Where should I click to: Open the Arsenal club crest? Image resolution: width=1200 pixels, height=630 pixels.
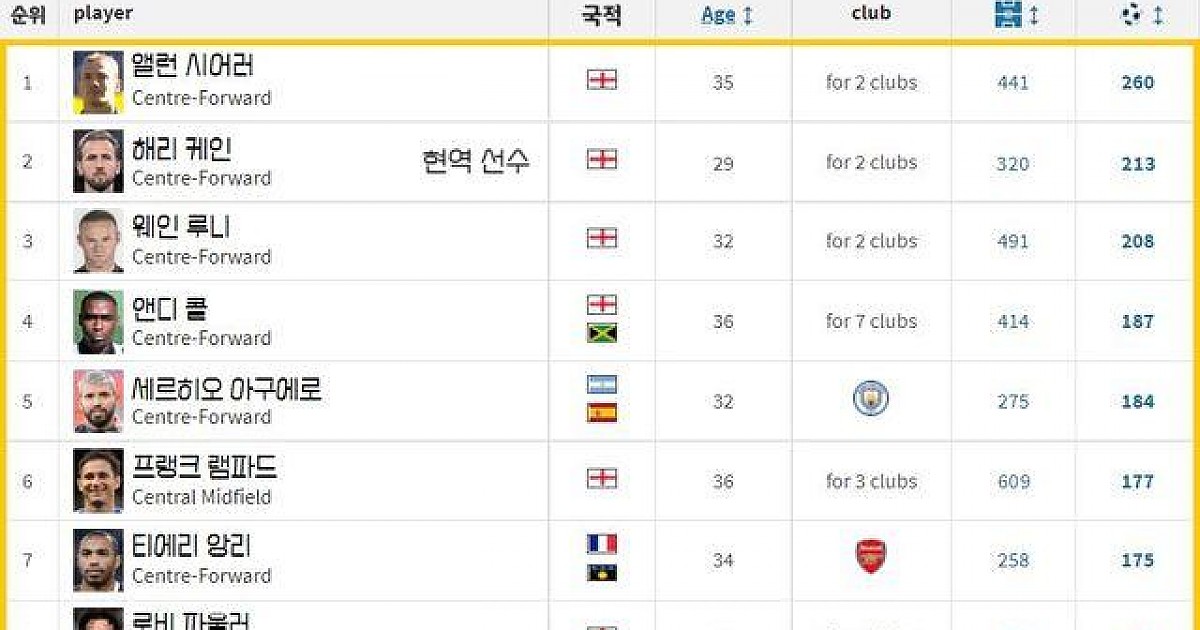[x=871, y=557]
